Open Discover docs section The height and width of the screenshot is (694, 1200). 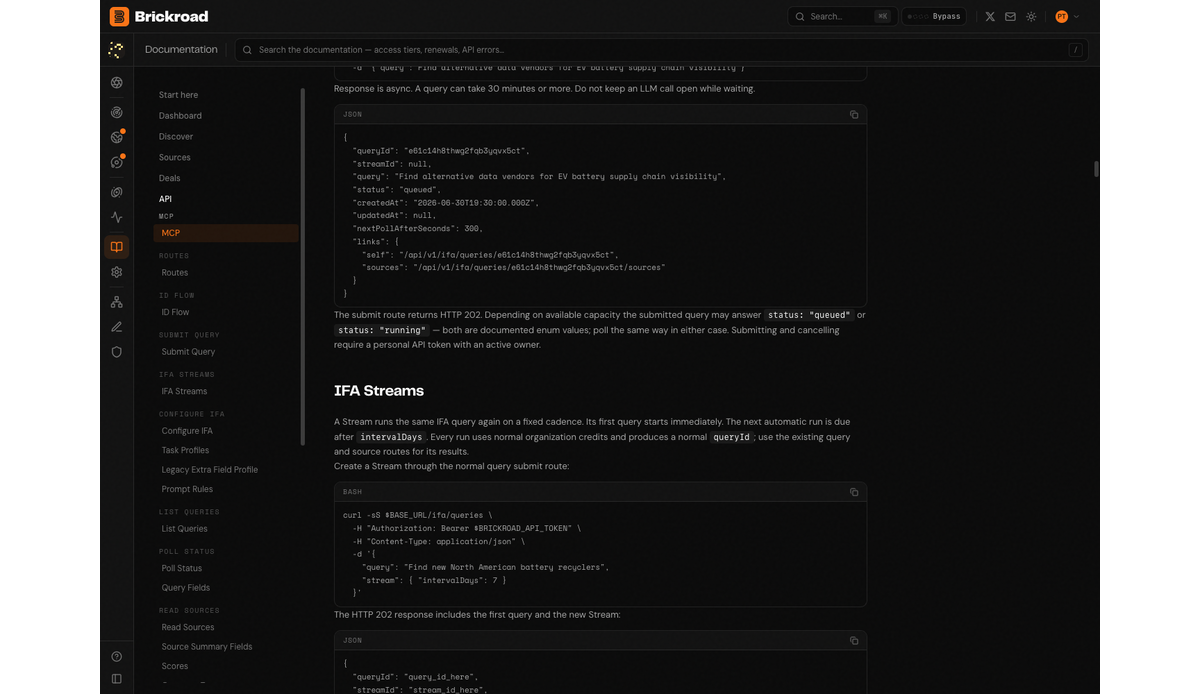point(176,137)
